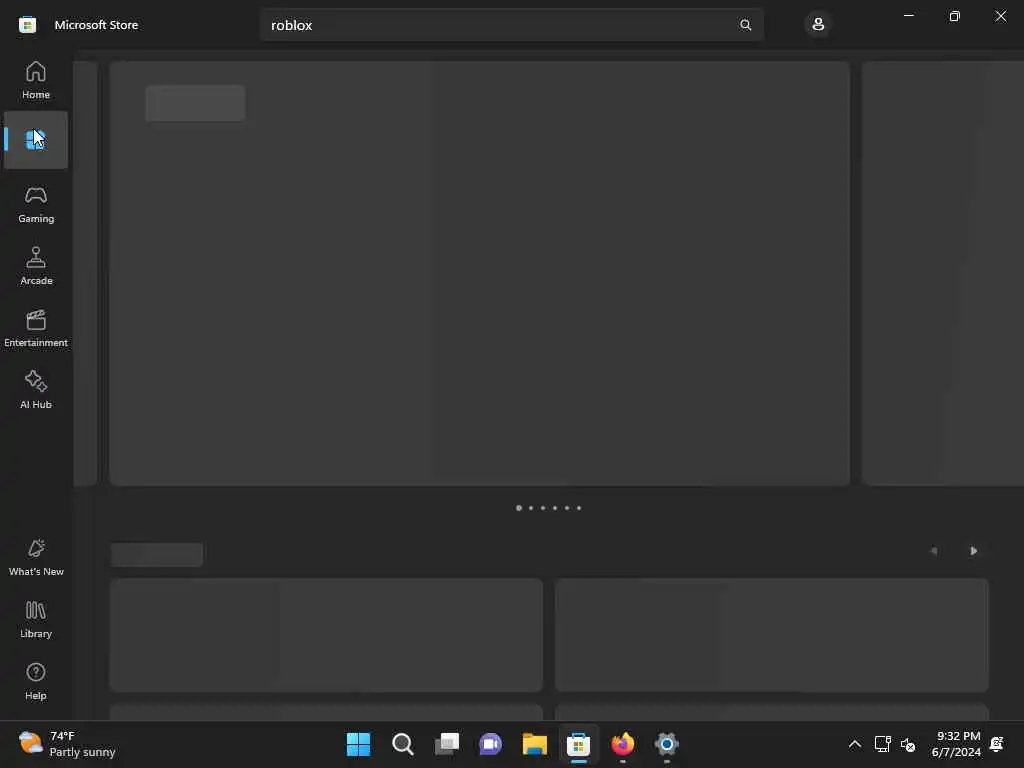
Task: Show next items with right arrow
Action: tap(973, 551)
